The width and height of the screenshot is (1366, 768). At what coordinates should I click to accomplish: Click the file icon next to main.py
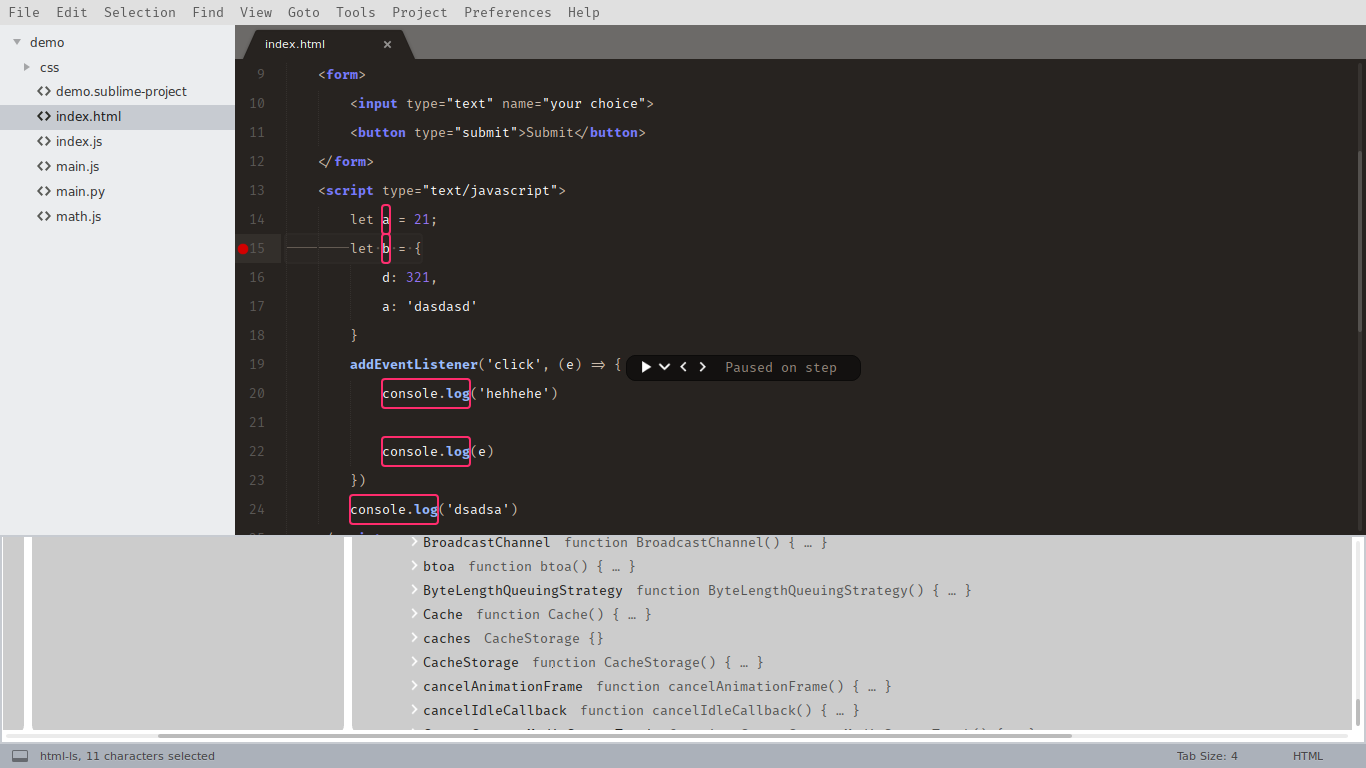point(43,191)
